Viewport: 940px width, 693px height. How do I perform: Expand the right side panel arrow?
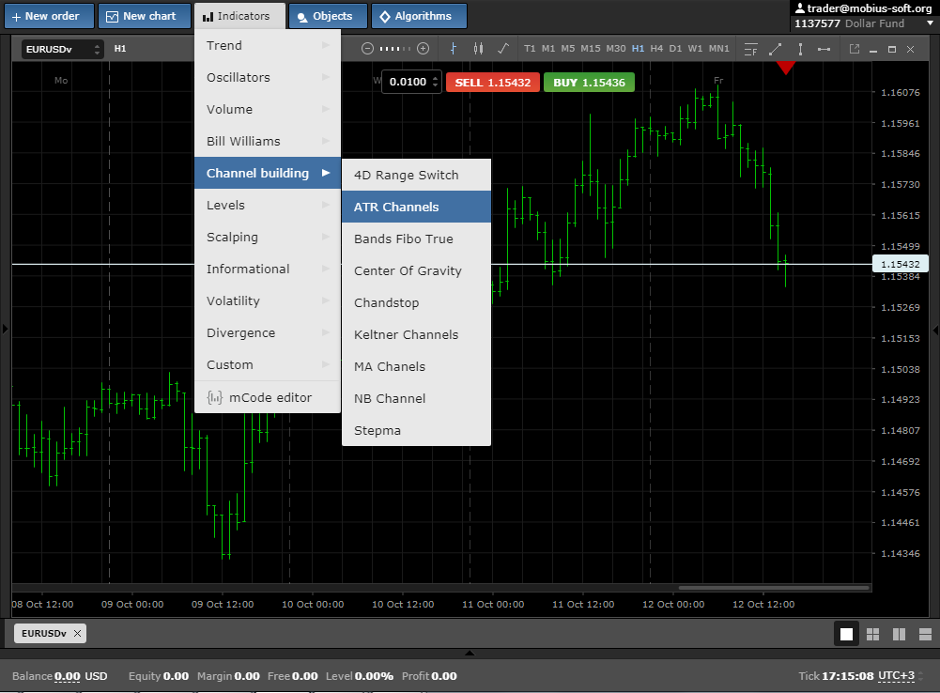[x=935, y=330]
